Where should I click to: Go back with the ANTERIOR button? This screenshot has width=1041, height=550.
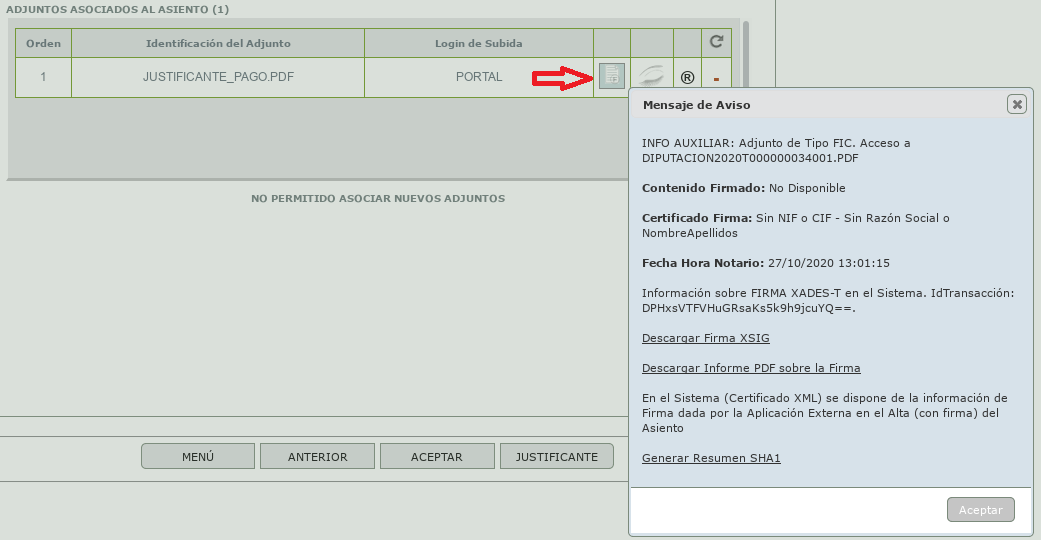point(317,456)
